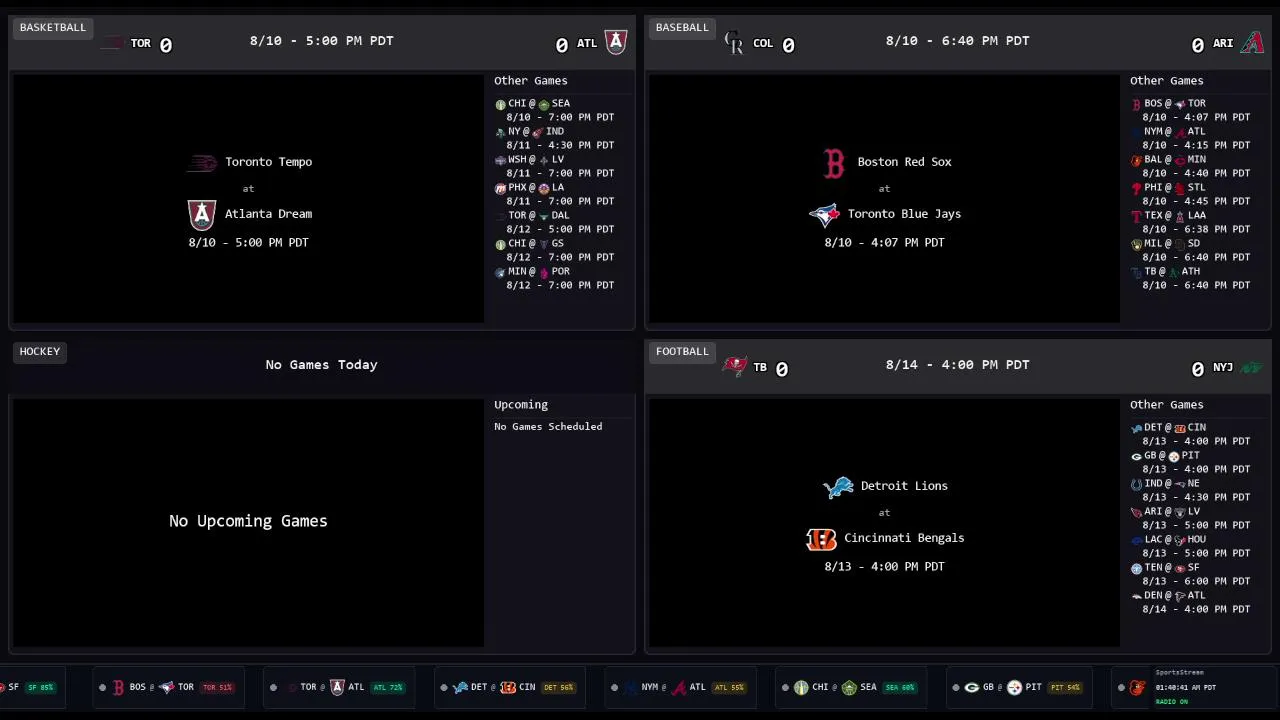
Task: Open the TOR 51% win-probability badge
Action: (x=217, y=688)
